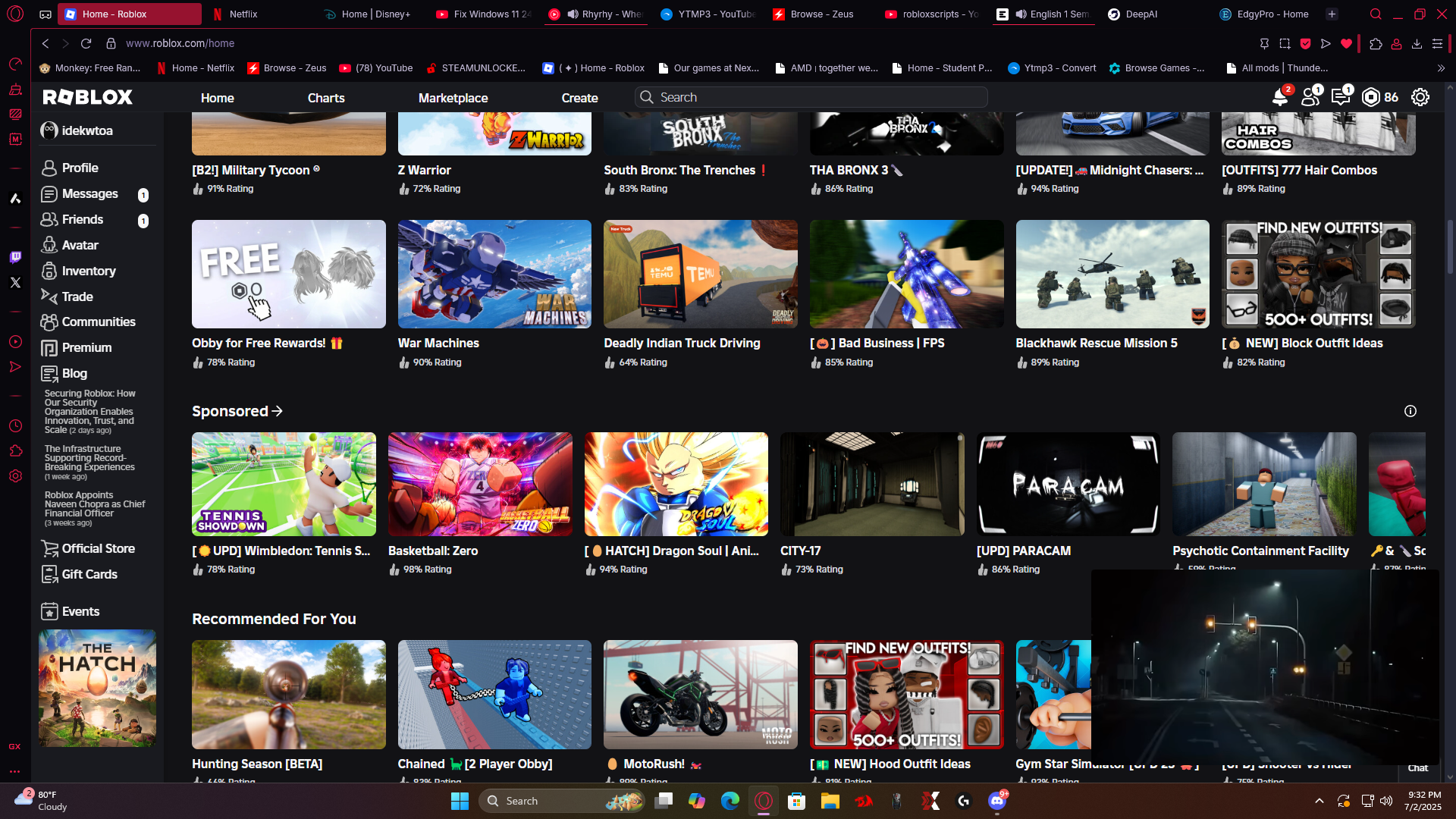This screenshot has width=1456, height=819.
Task: Open the Opera GX menu logo
Action: point(15,14)
